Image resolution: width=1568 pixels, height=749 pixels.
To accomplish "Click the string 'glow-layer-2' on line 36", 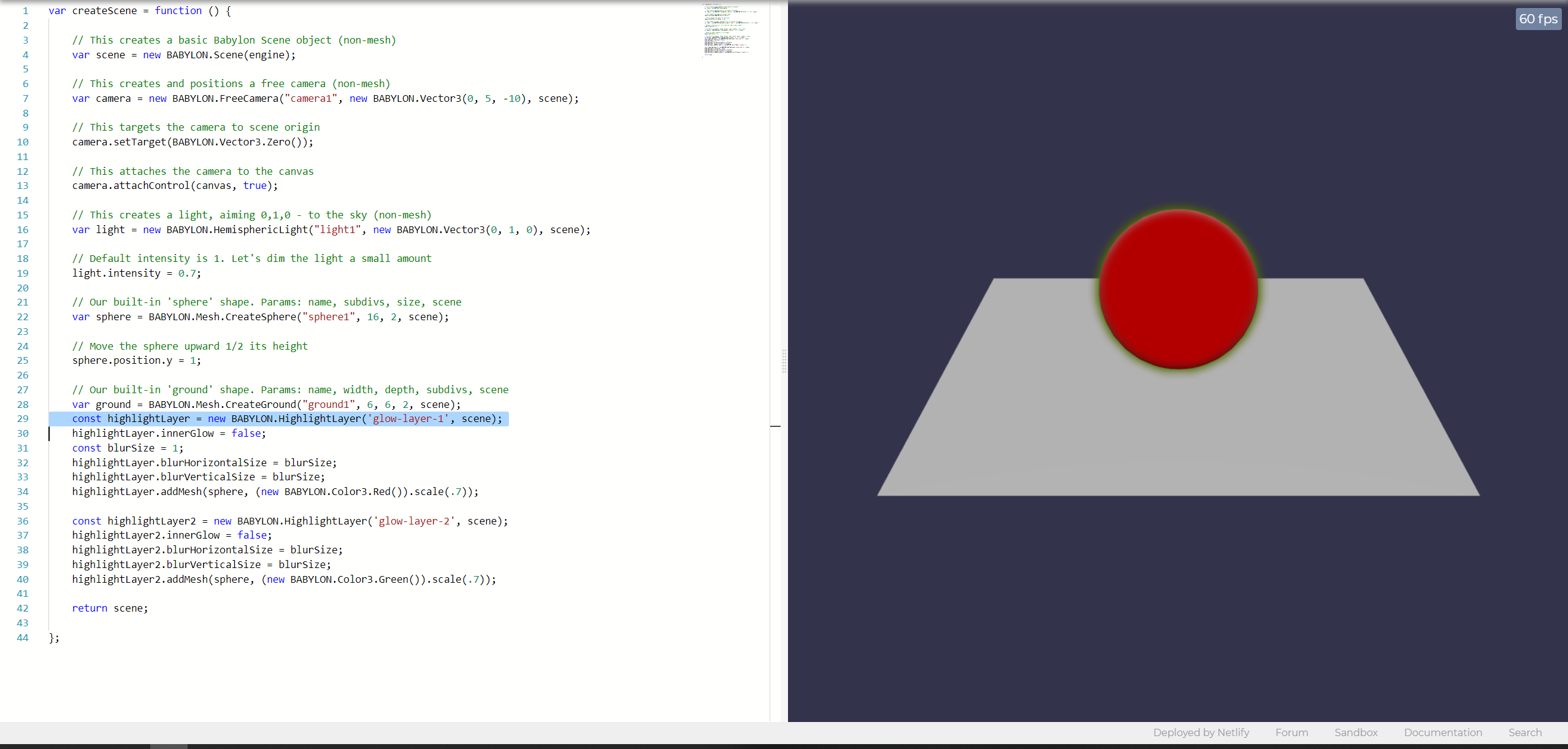I will point(414,521).
